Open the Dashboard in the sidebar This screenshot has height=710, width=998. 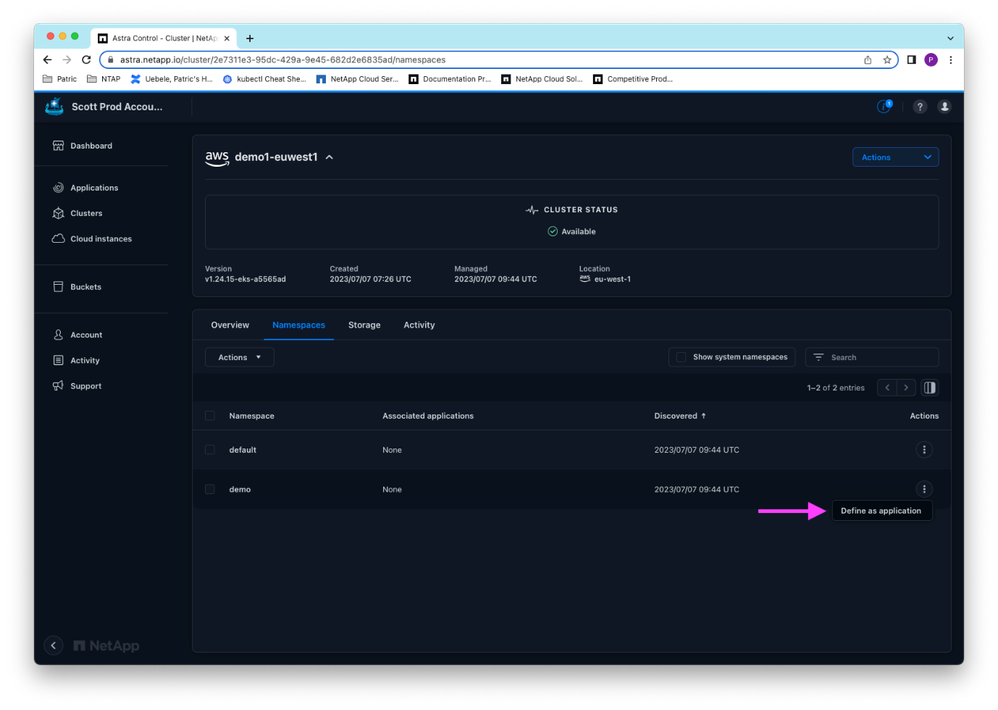point(83,146)
